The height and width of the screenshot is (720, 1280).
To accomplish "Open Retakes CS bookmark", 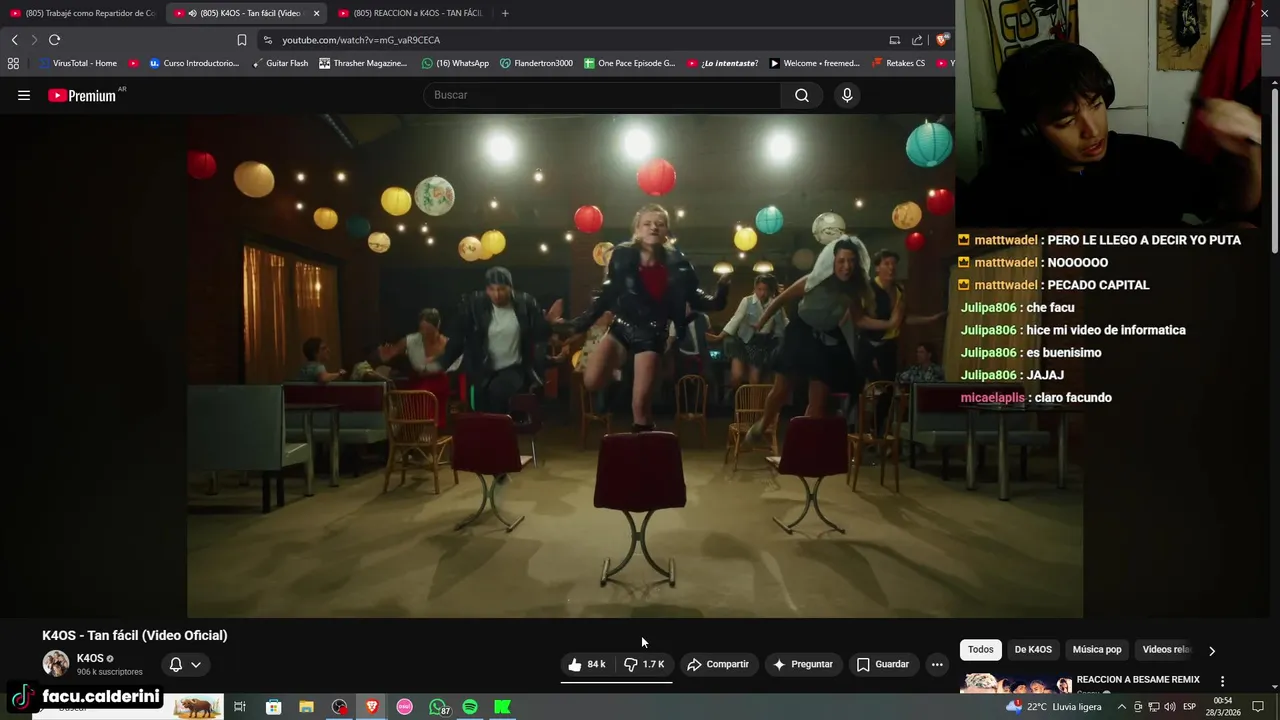I will click(x=898, y=63).
